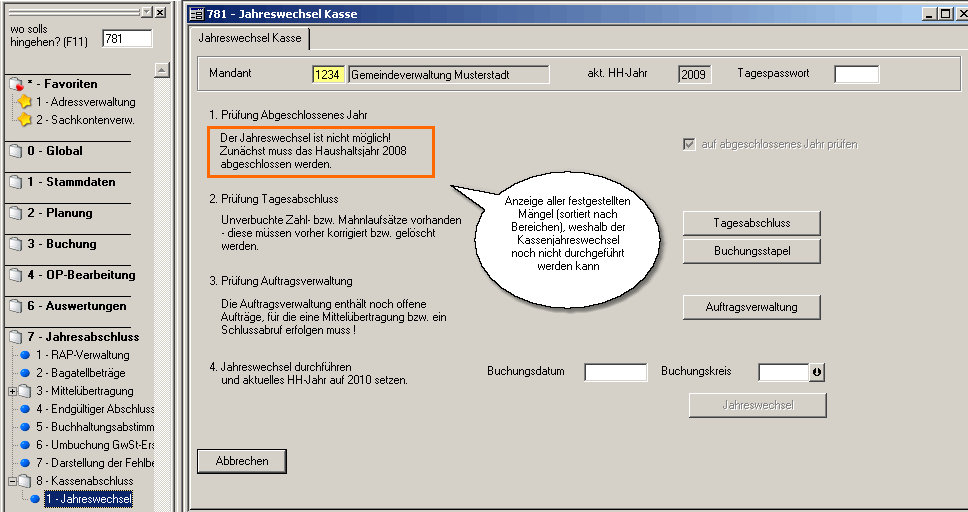Image resolution: width=968 pixels, height=512 pixels.
Task: Toggle 'auf abgeschlossenes Jahr prüfen' checkbox
Action: [x=688, y=144]
